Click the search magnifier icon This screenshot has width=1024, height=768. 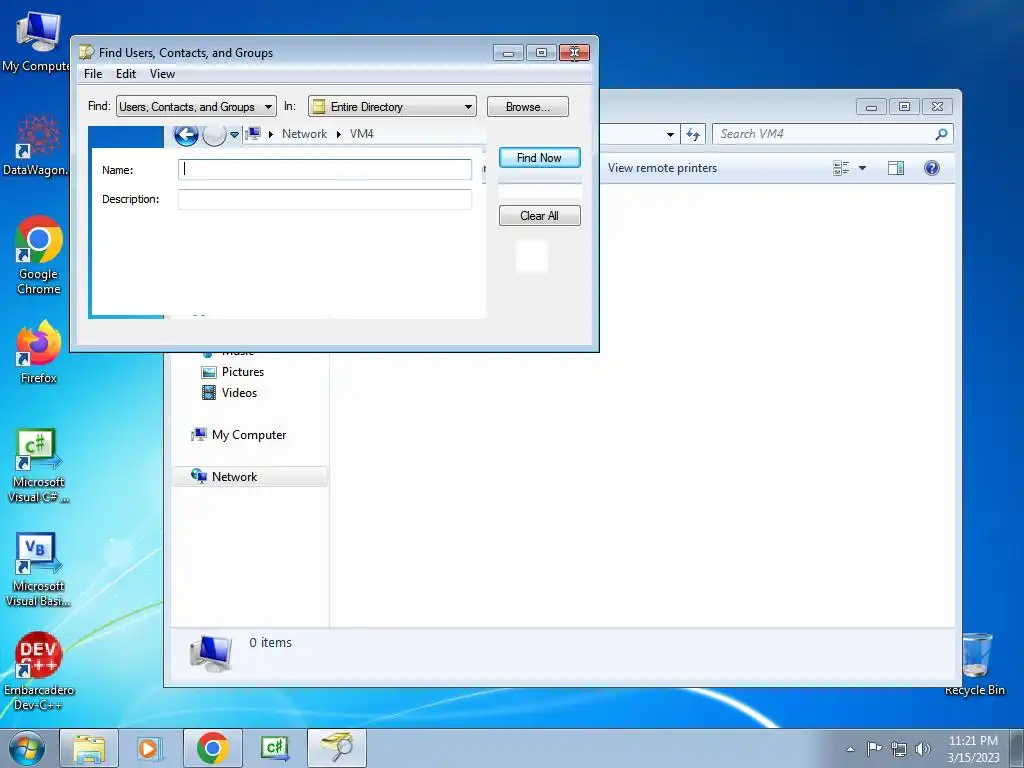pyautogui.click(x=941, y=134)
